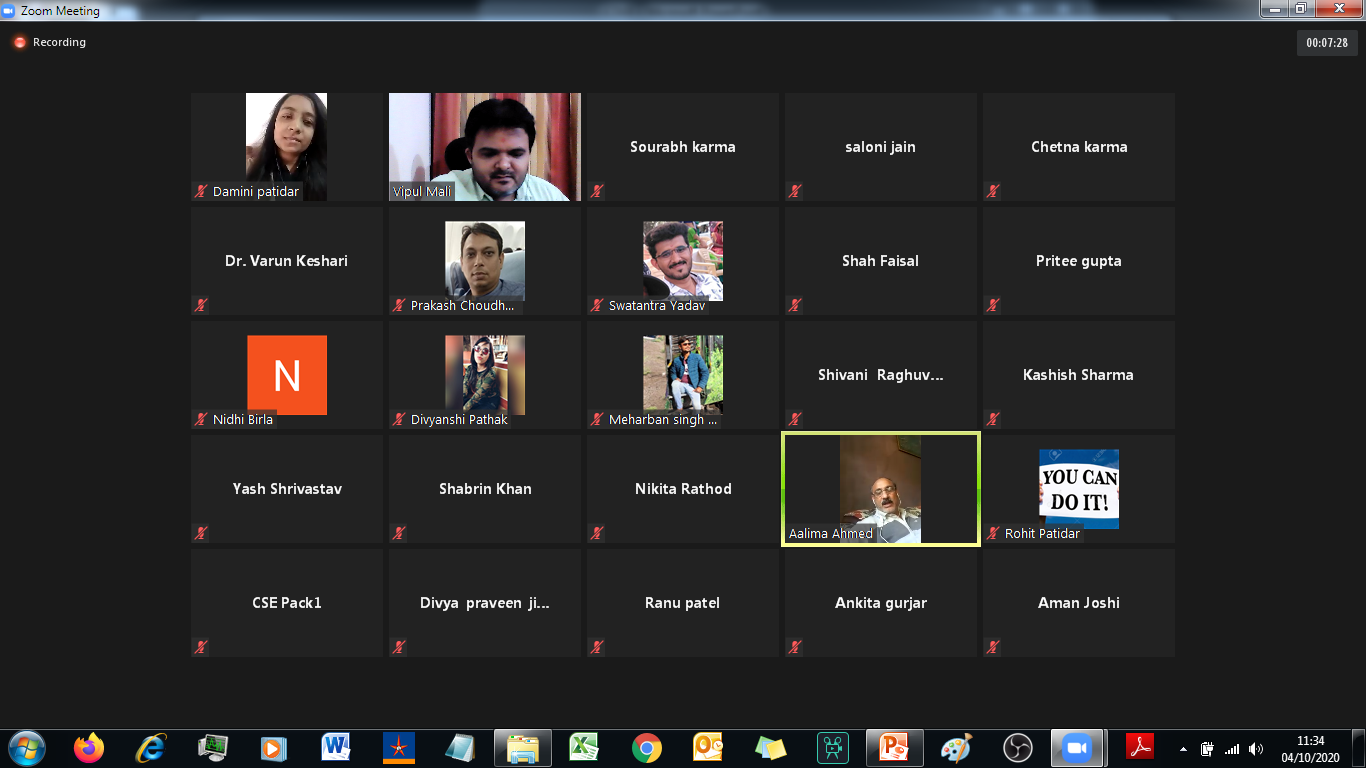This screenshot has width=1366, height=768.
Task: Click the muted mic icon on Aman Joshi's tile
Action: pyautogui.click(x=993, y=647)
